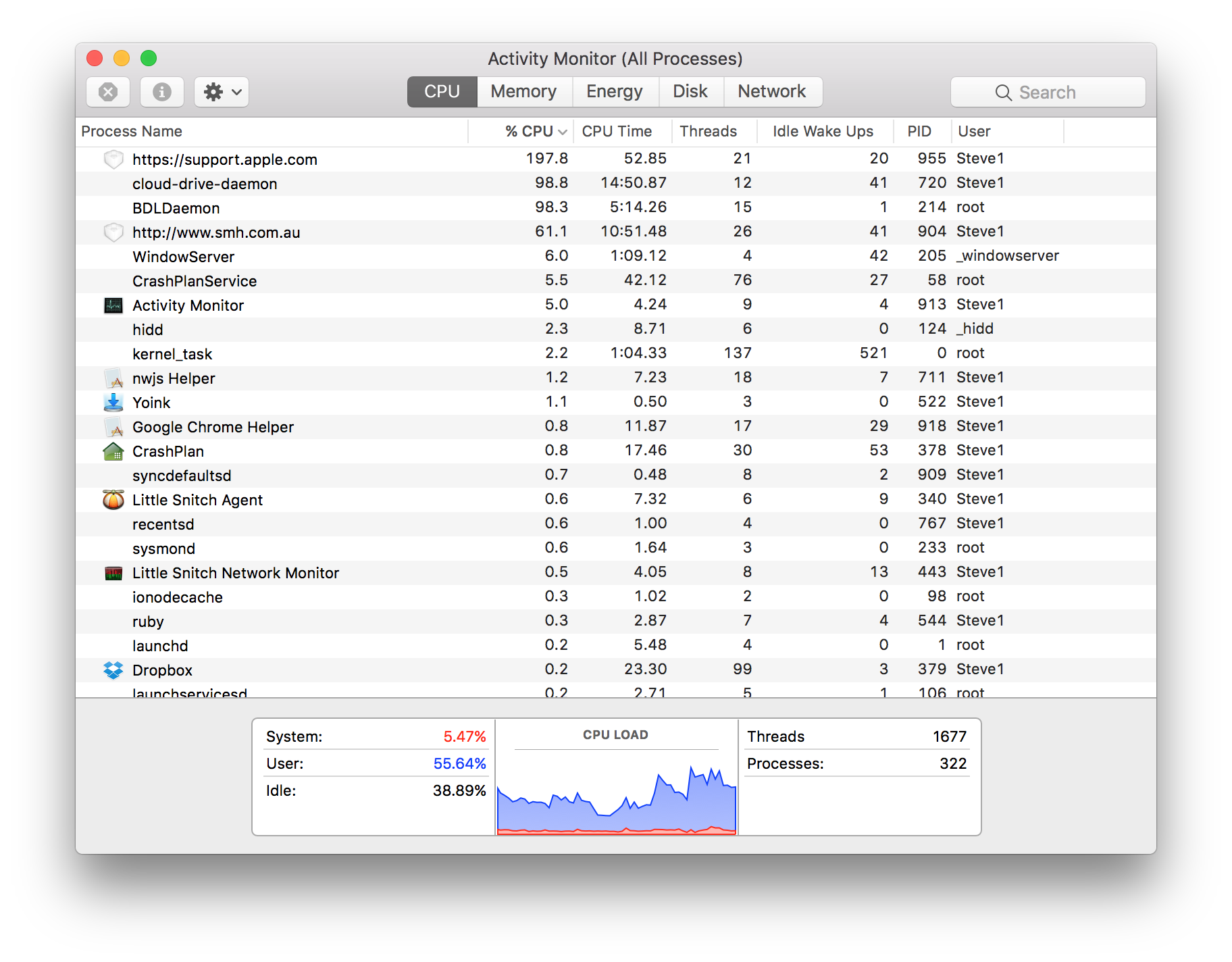
Task: Minimize the Activity Monitor window
Action: 122,58
